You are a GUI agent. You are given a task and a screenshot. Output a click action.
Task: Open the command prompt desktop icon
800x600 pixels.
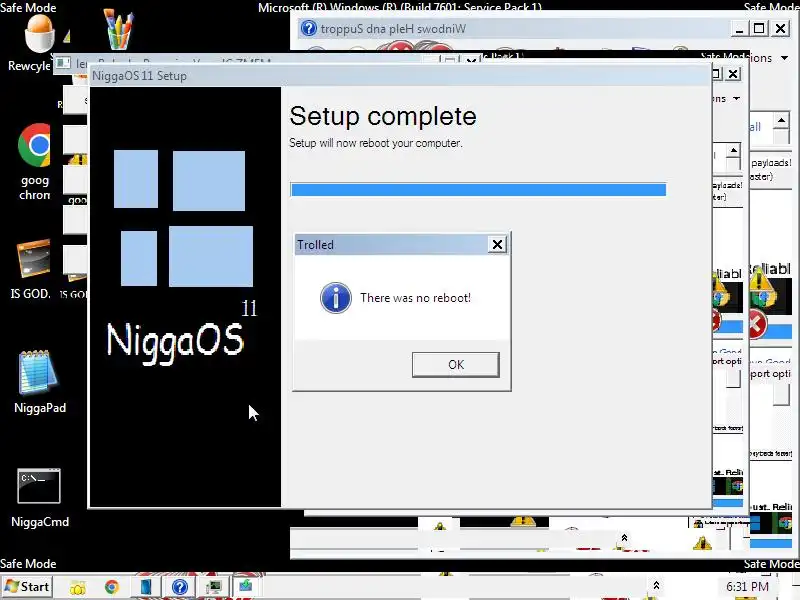tap(39, 497)
